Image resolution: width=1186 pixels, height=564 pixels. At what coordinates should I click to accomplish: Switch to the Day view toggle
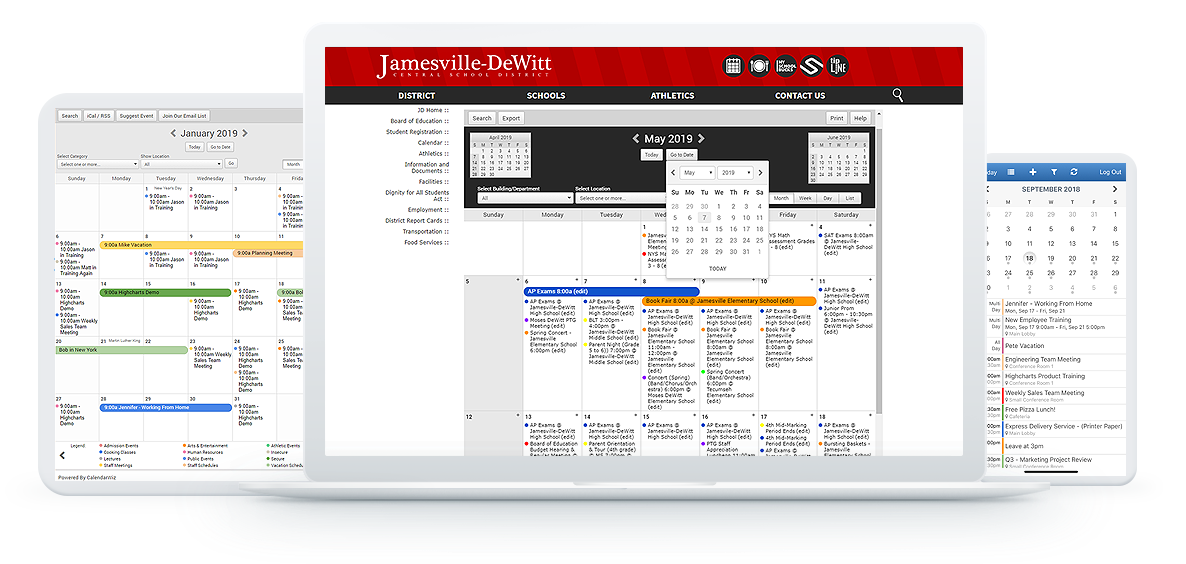[827, 198]
